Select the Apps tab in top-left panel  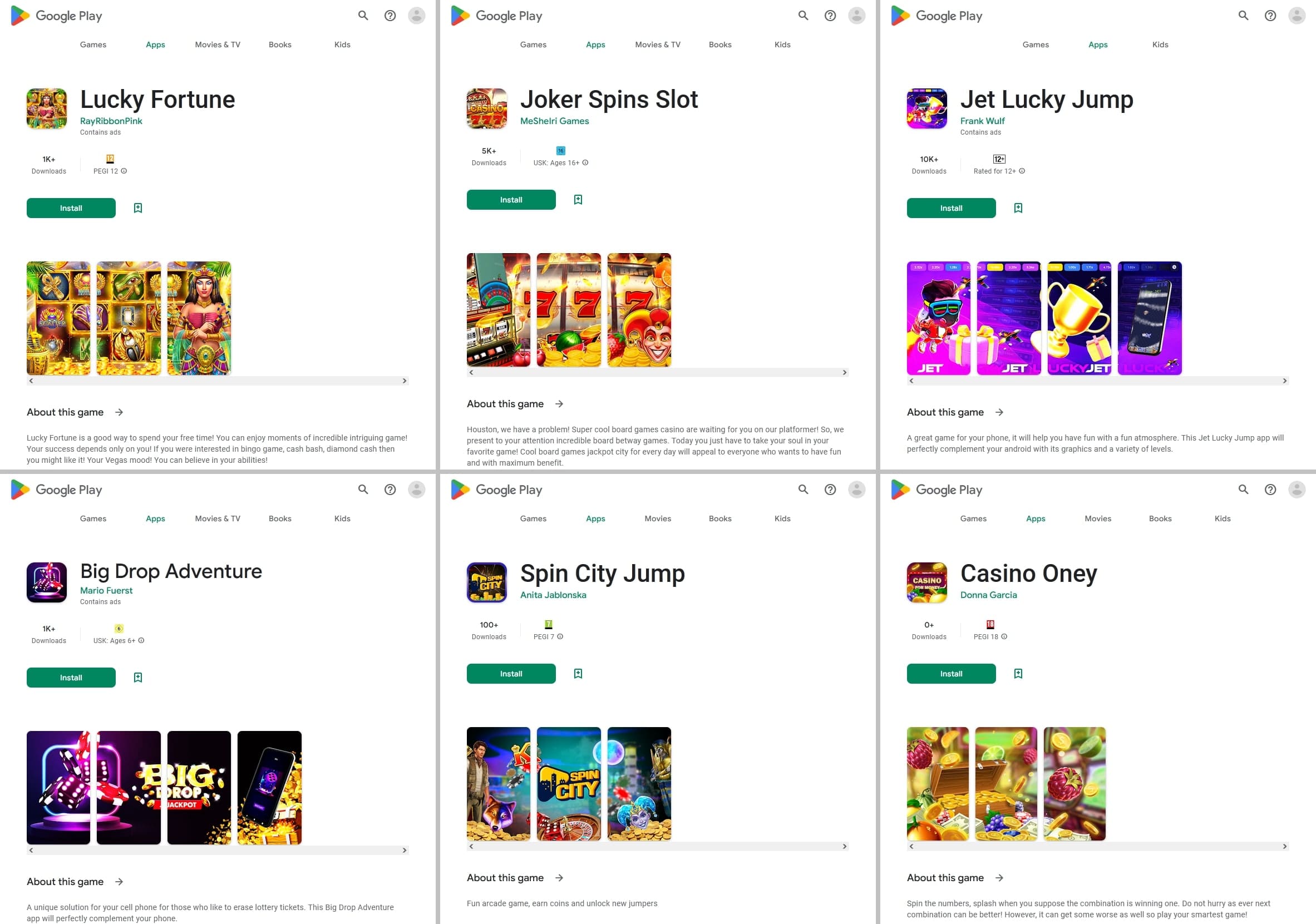[x=155, y=44]
